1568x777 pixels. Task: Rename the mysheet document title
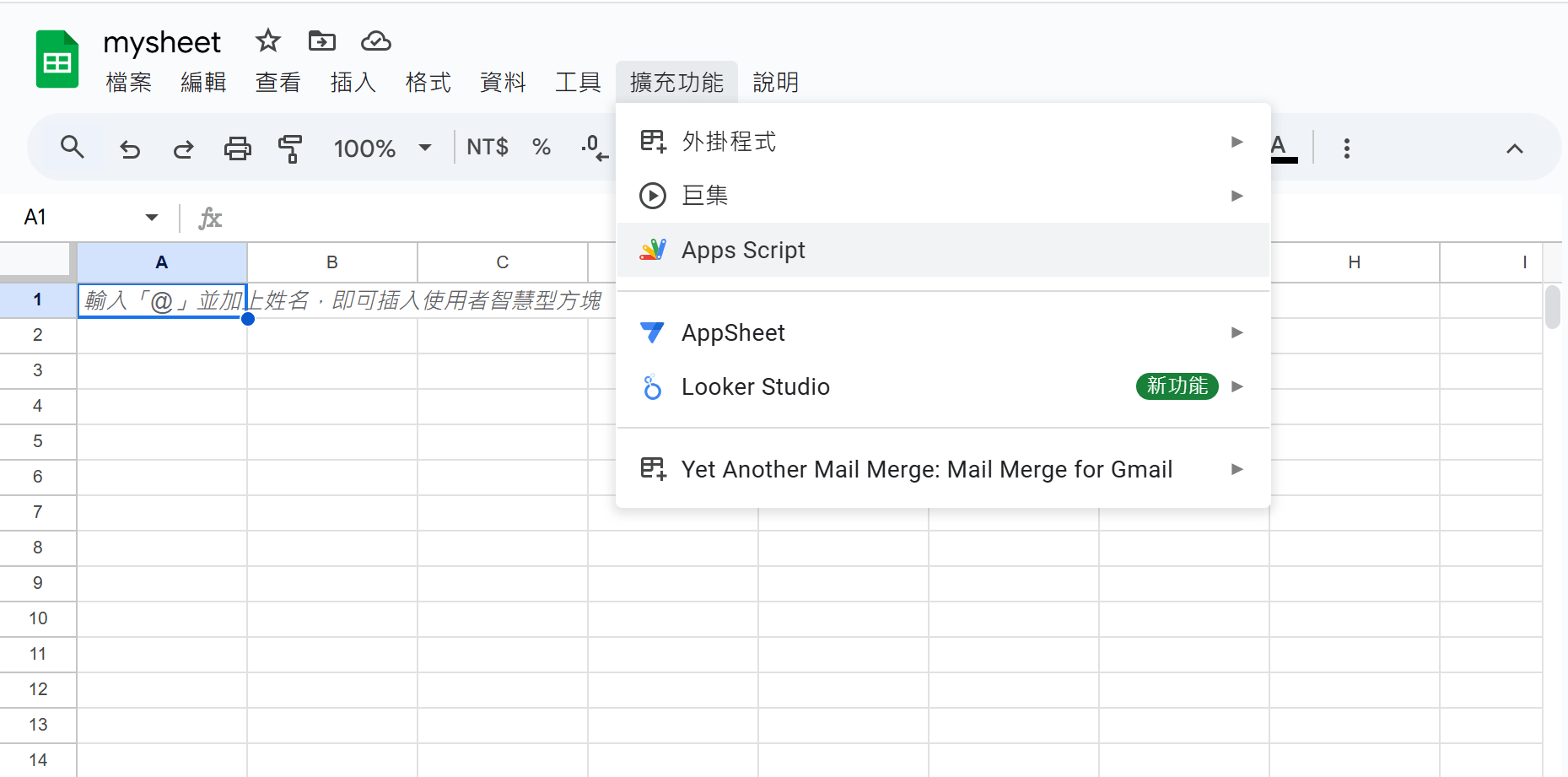click(x=162, y=42)
